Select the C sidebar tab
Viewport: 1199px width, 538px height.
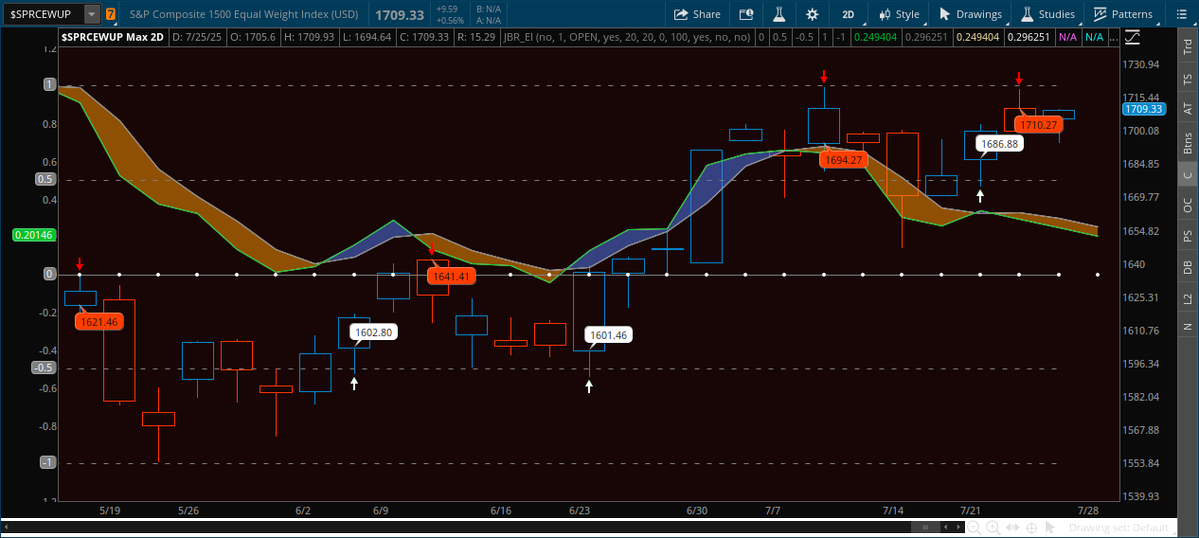click(1188, 175)
